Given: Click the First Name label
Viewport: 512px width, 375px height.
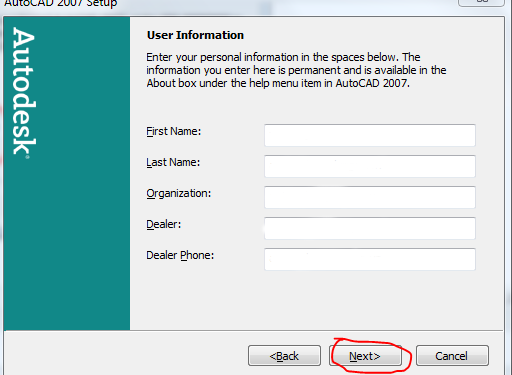Looking at the screenshot, I should point(173,131).
